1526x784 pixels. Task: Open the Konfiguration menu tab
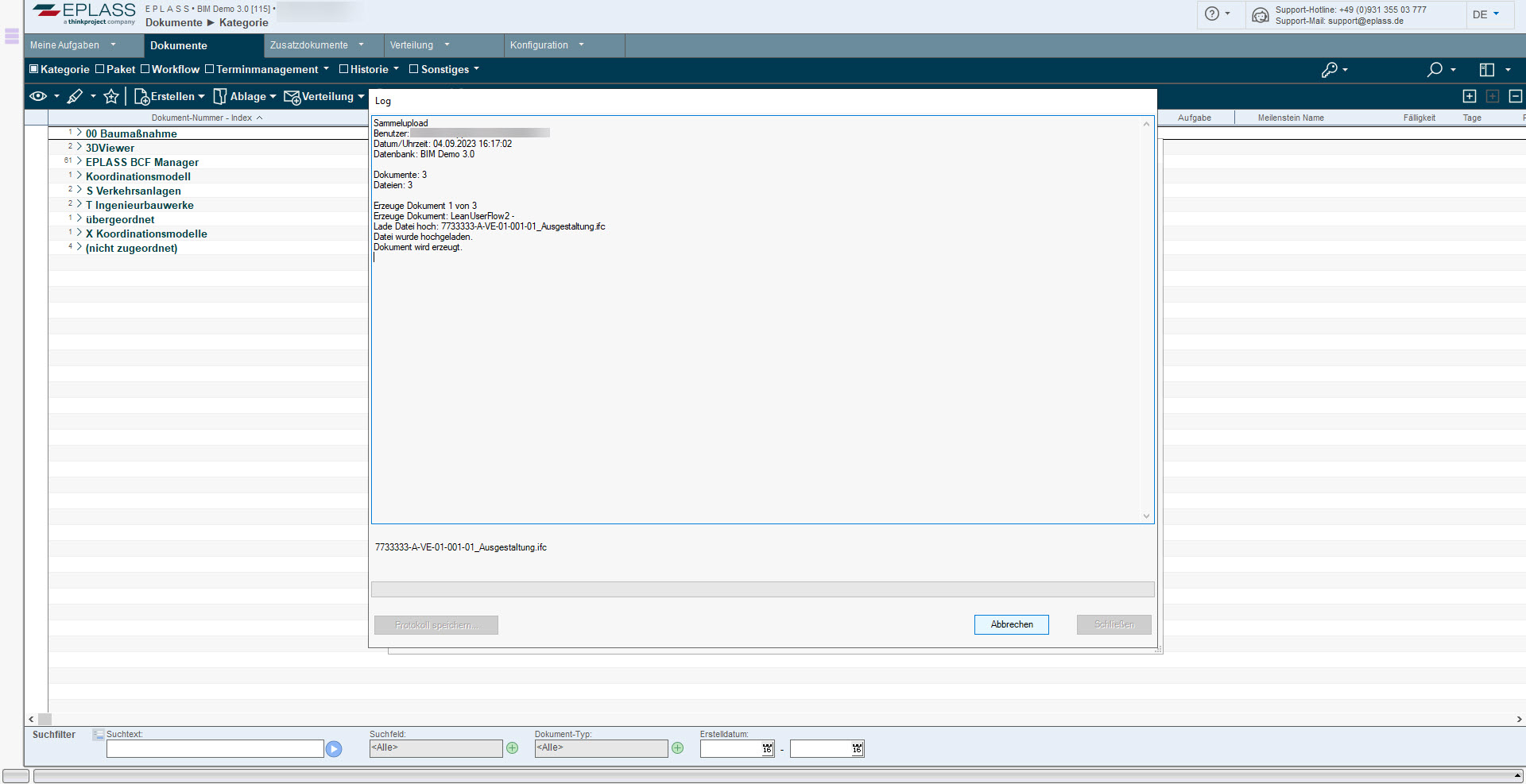(546, 45)
